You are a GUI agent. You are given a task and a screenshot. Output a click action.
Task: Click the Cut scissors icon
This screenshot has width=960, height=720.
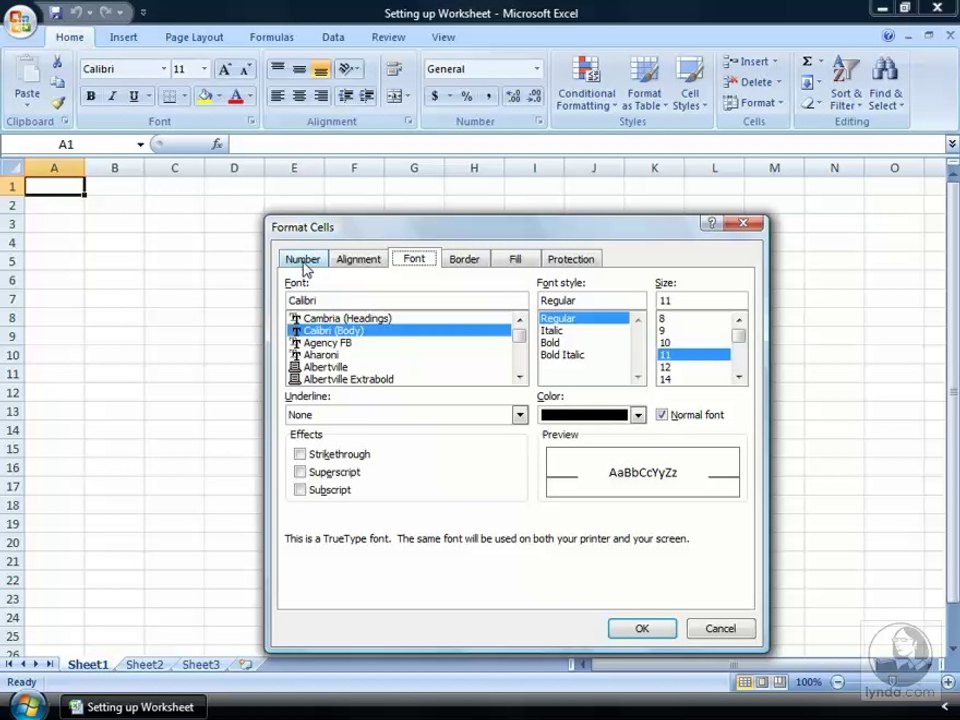58,62
